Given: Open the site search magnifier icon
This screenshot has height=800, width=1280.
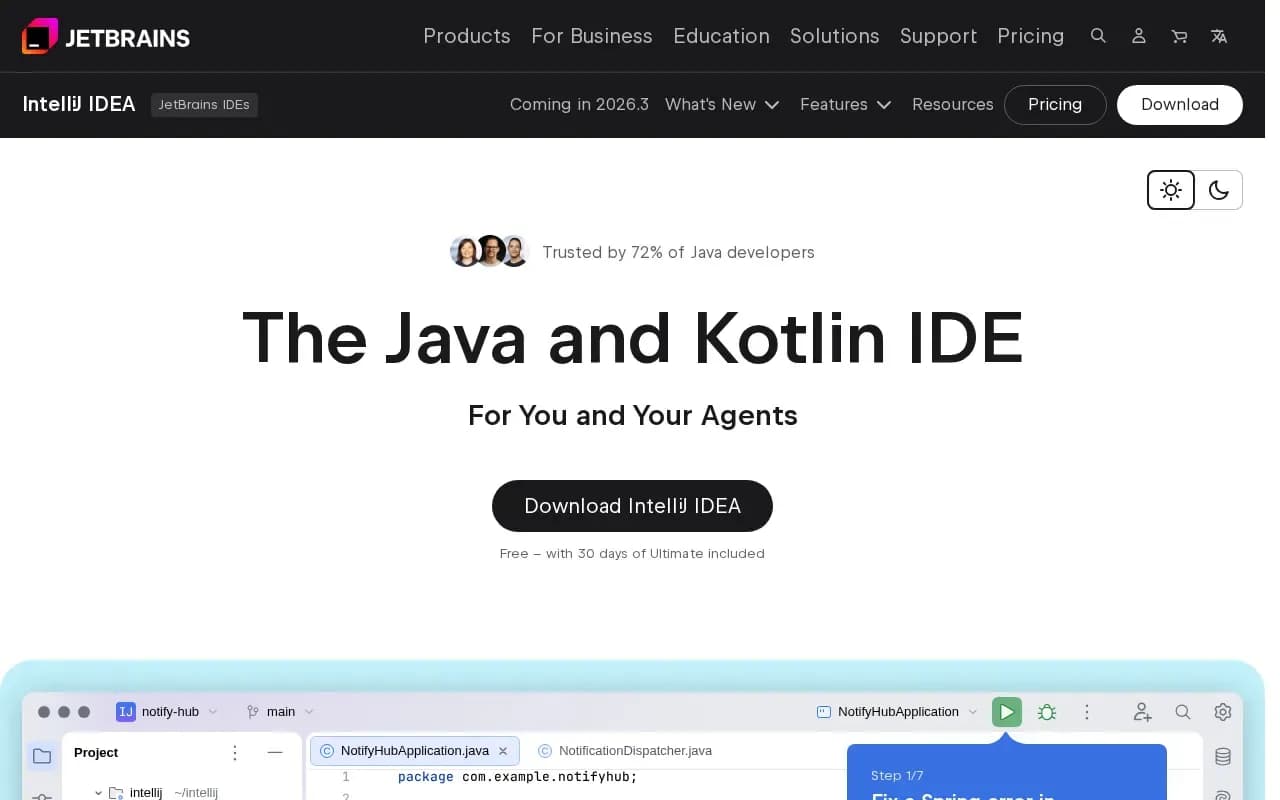Looking at the screenshot, I should point(1098,36).
